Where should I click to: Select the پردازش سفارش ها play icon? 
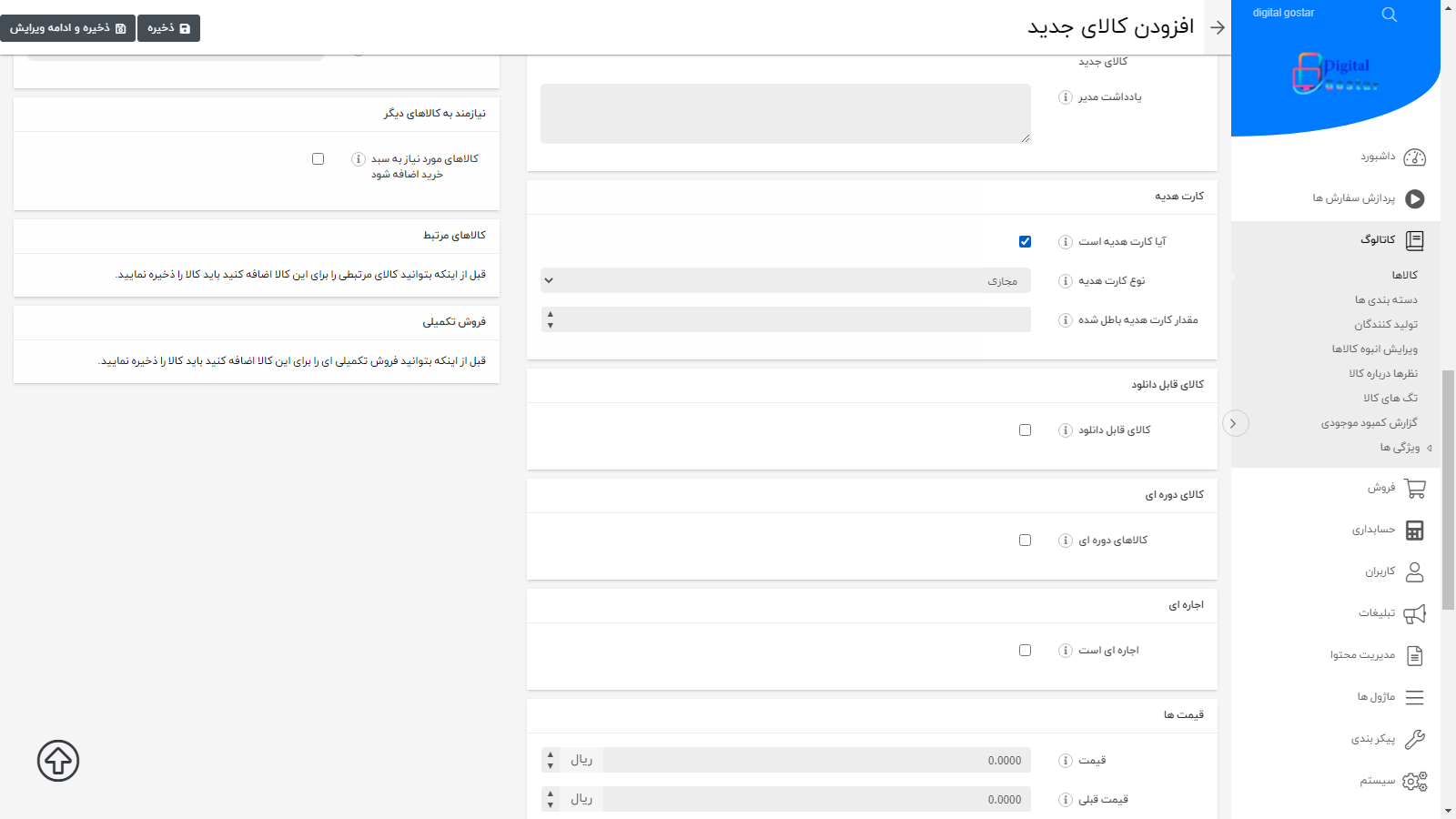[x=1413, y=199]
